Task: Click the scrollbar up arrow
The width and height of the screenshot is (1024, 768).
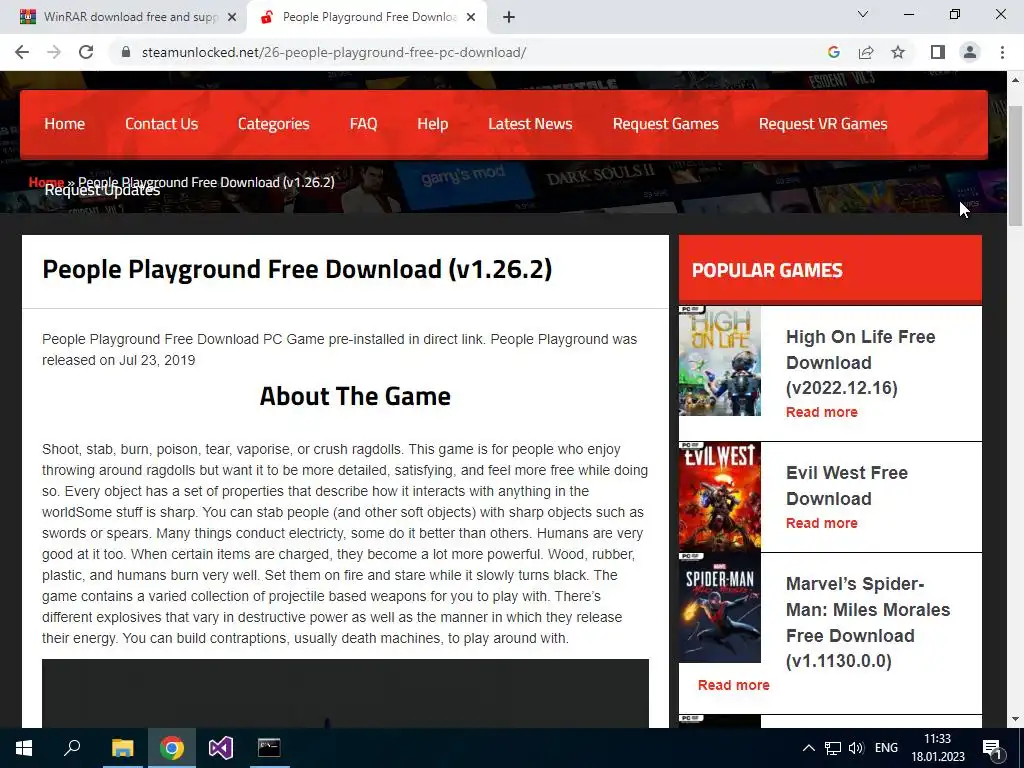Action: [x=1016, y=80]
